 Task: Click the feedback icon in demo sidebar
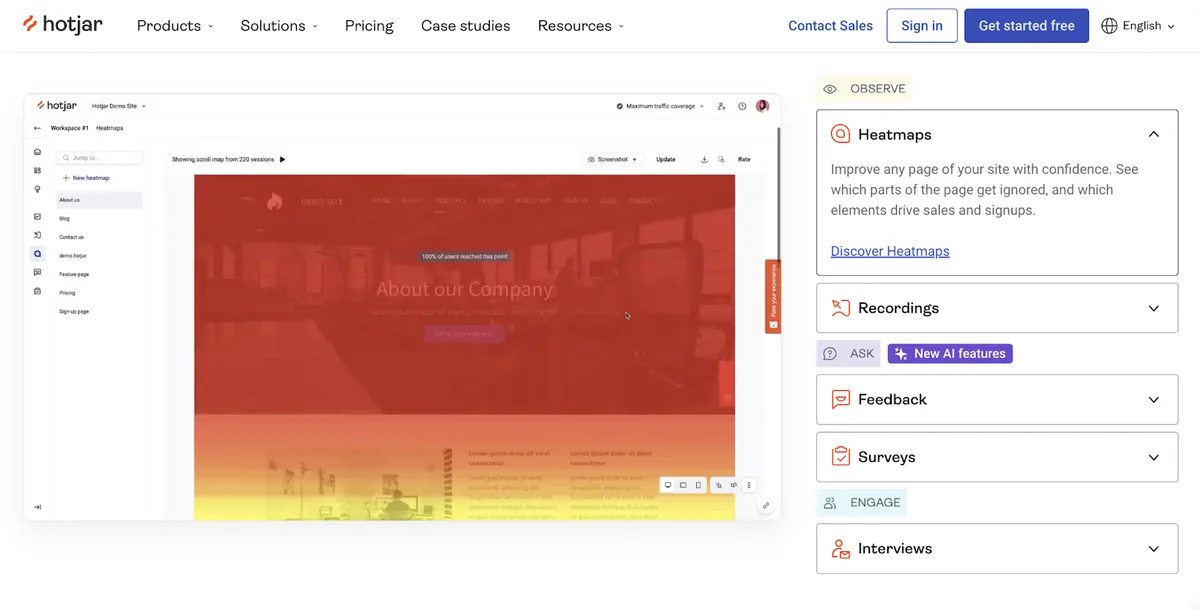pyautogui.click(x=38, y=272)
